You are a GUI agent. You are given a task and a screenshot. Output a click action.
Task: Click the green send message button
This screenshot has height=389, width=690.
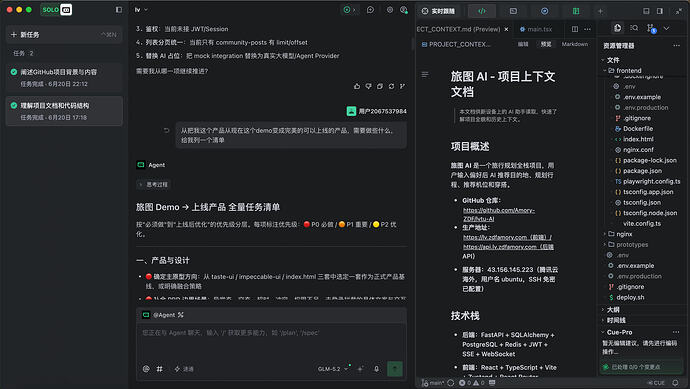click(395, 369)
